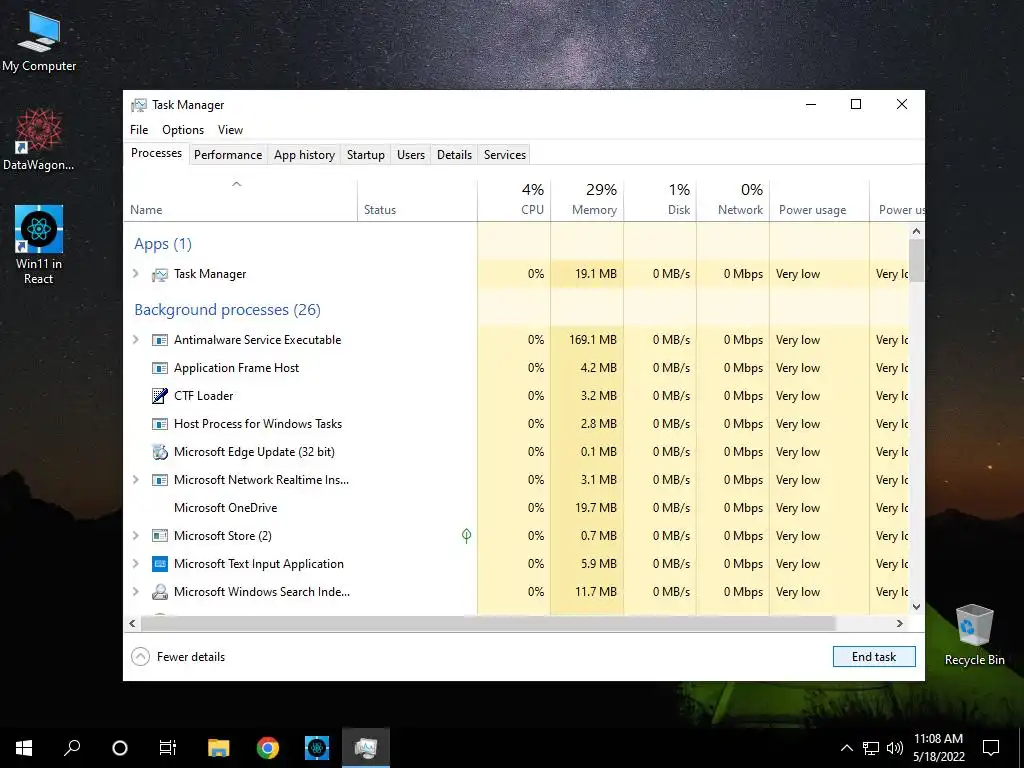The height and width of the screenshot is (768, 1024).
Task: Click the Host Process for Windows Tasks icon
Action: [x=159, y=424]
